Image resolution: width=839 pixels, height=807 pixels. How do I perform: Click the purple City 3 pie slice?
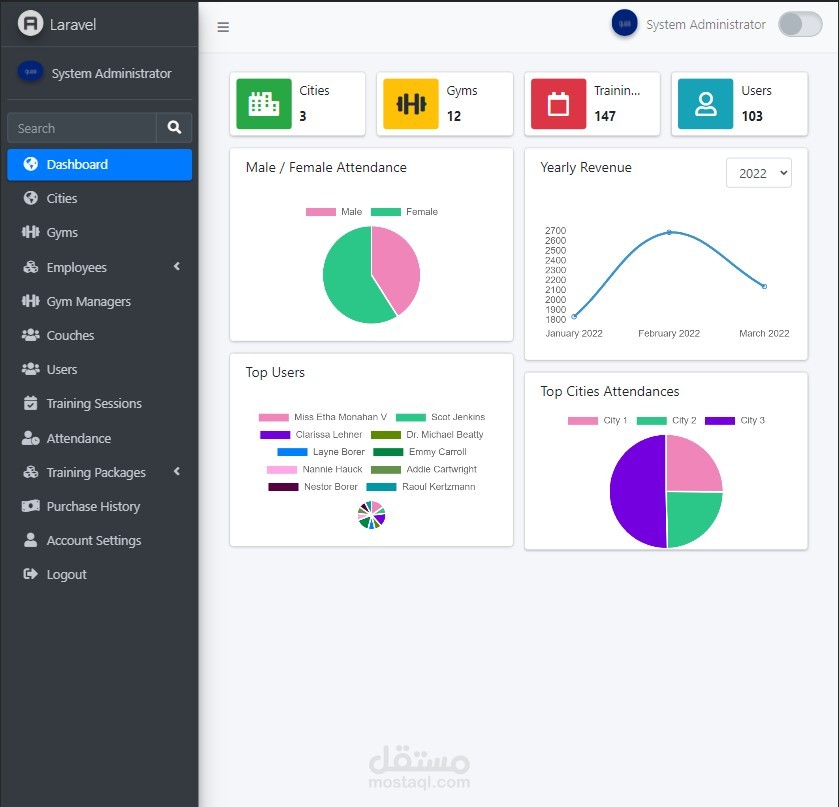[638, 491]
